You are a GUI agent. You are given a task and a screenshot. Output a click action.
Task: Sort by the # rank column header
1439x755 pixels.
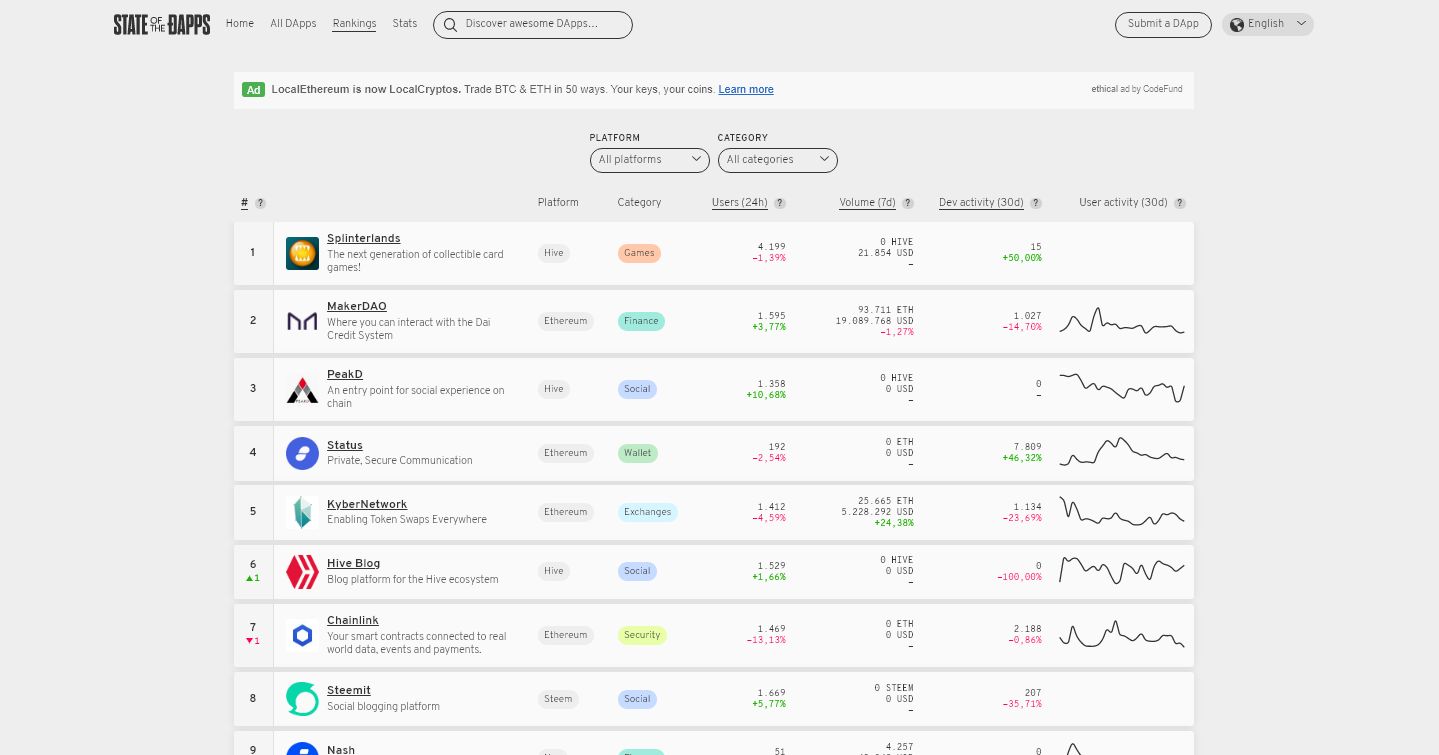click(x=244, y=203)
